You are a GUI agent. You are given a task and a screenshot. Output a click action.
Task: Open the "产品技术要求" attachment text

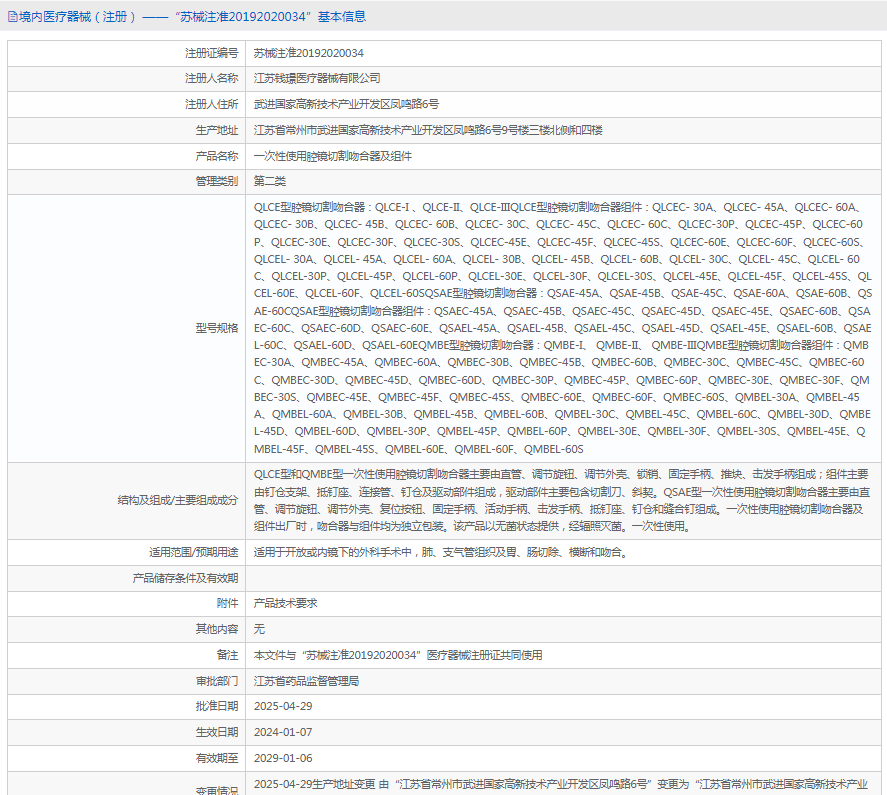[x=285, y=604]
